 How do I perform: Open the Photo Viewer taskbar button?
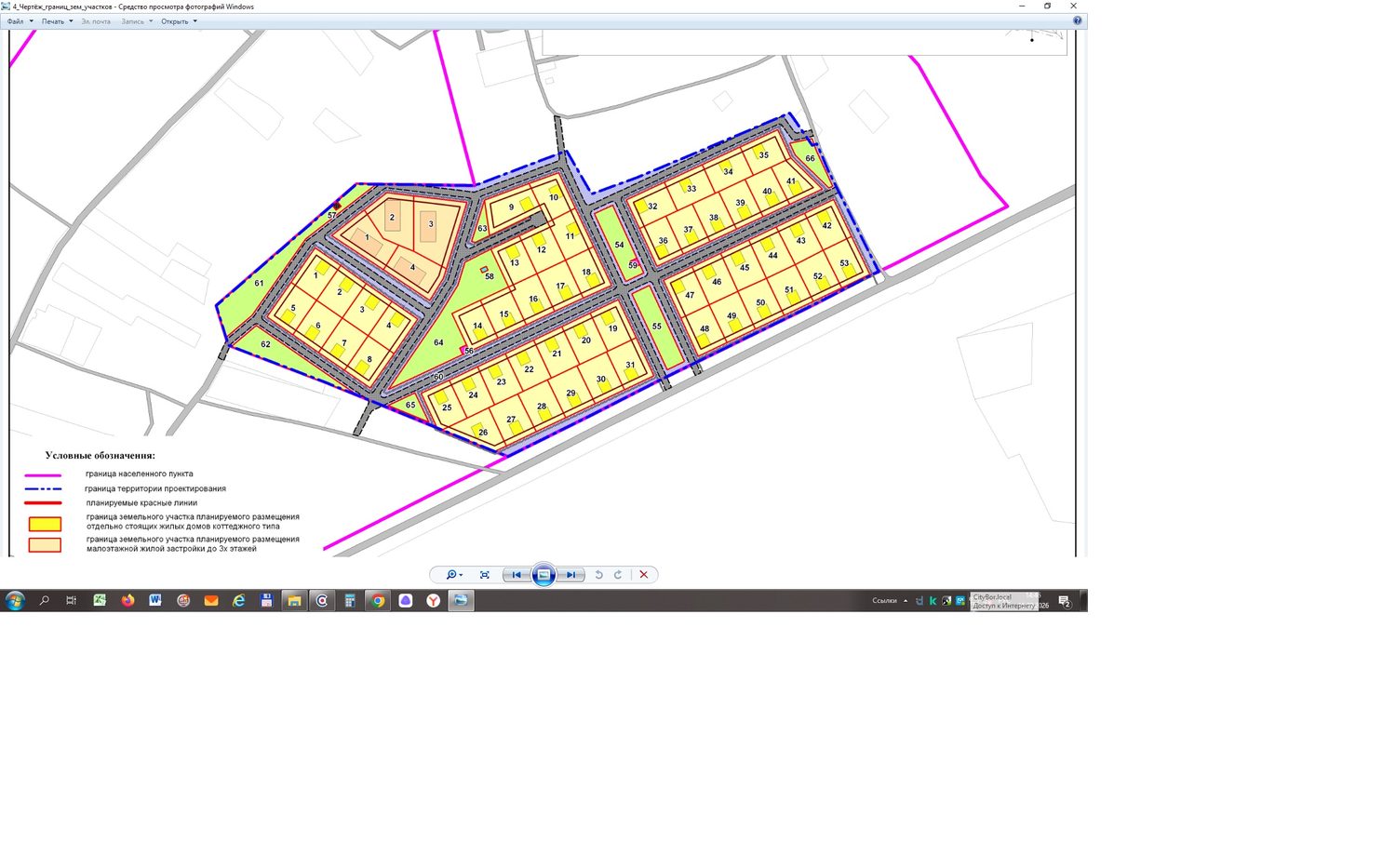tap(461, 601)
